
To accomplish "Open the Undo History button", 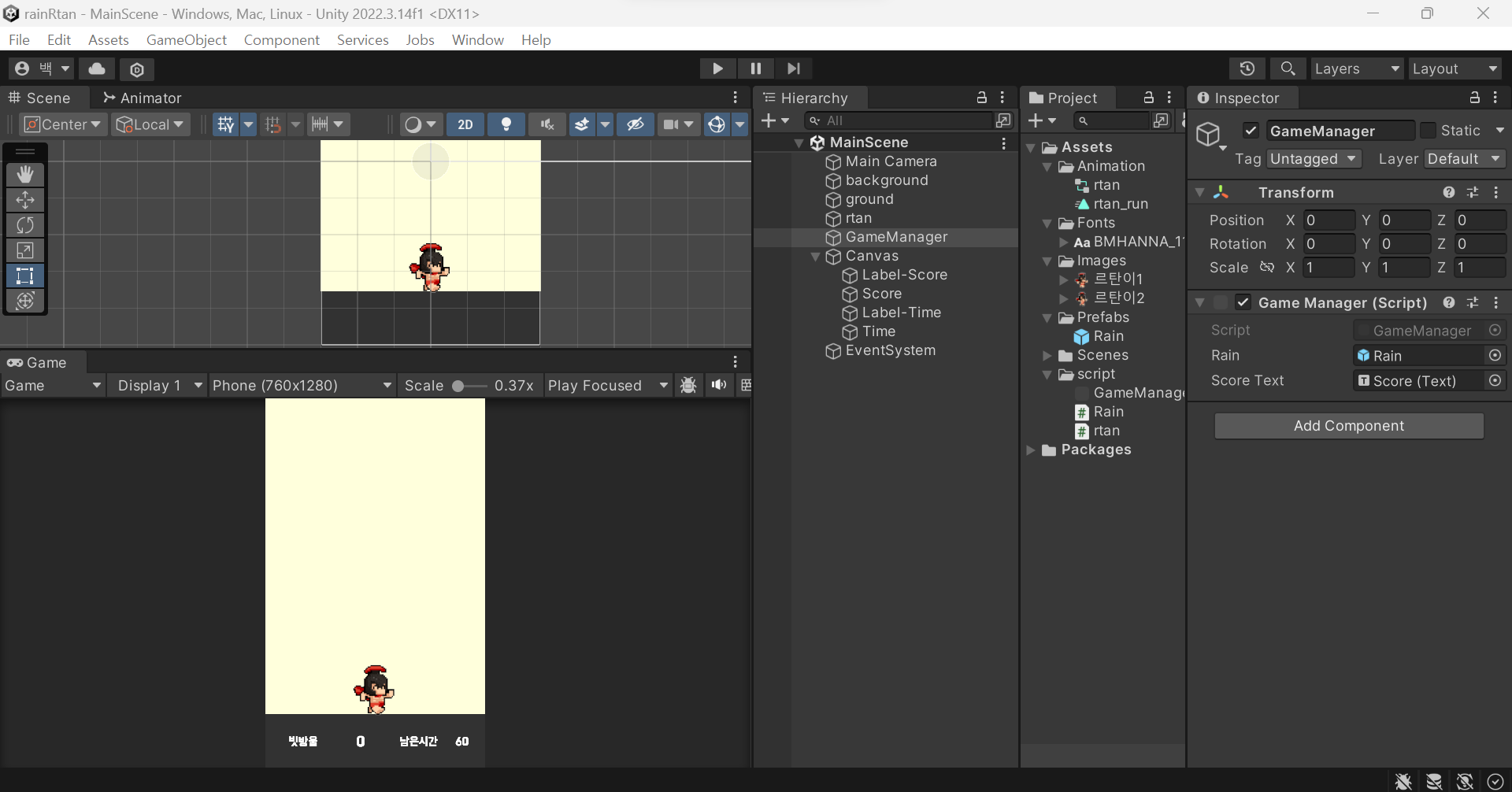I will coord(1247,69).
